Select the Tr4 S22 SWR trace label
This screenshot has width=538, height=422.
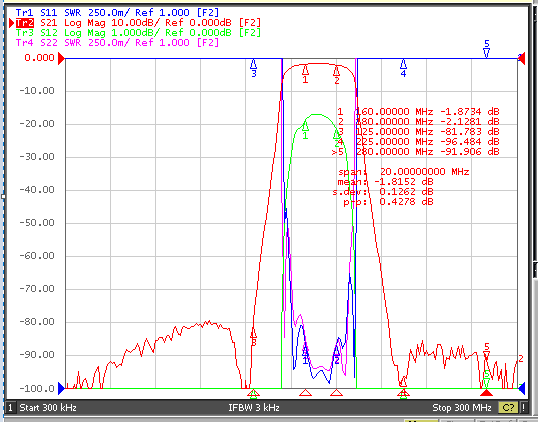point(117,43)
